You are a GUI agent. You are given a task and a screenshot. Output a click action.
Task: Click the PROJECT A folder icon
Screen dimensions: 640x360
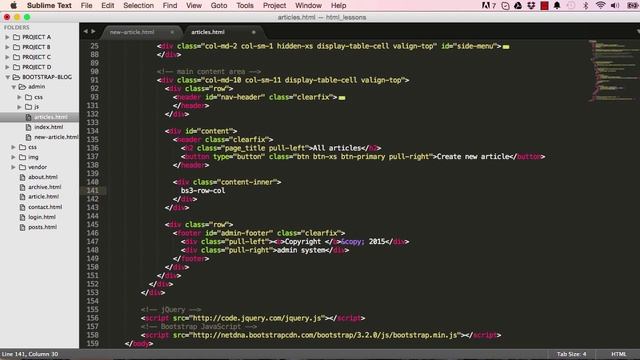(x=16, y=37)
